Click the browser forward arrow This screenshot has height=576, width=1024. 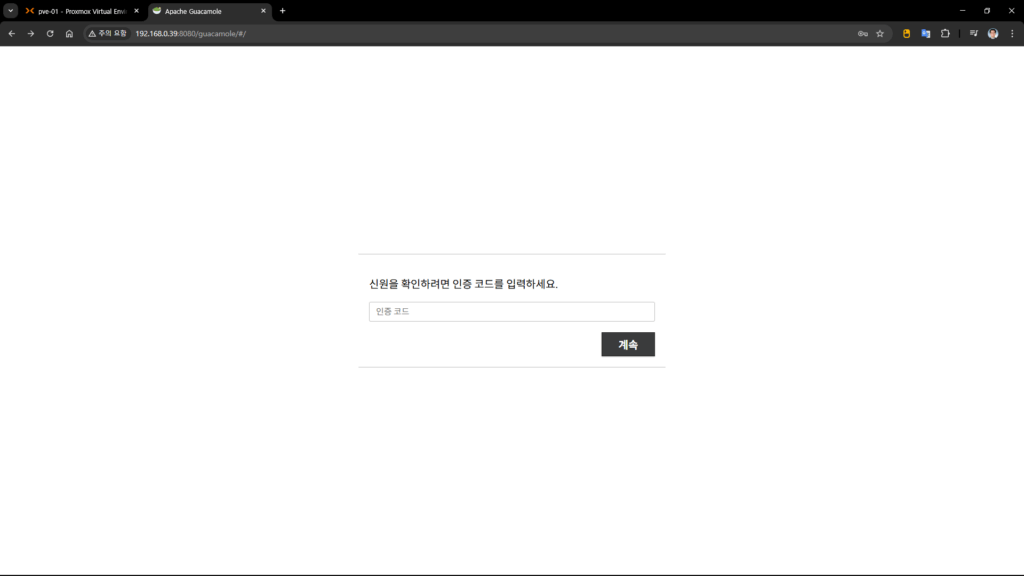pyautogui.click(x=31, y=33)
